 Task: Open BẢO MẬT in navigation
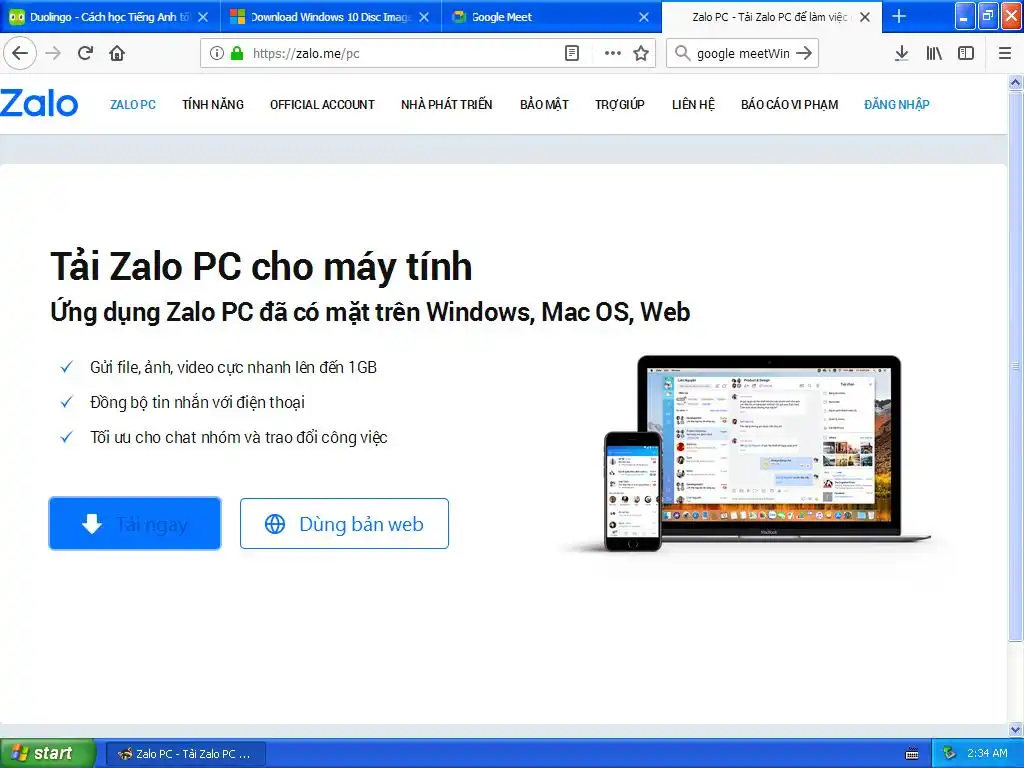(x=544, y=104)
